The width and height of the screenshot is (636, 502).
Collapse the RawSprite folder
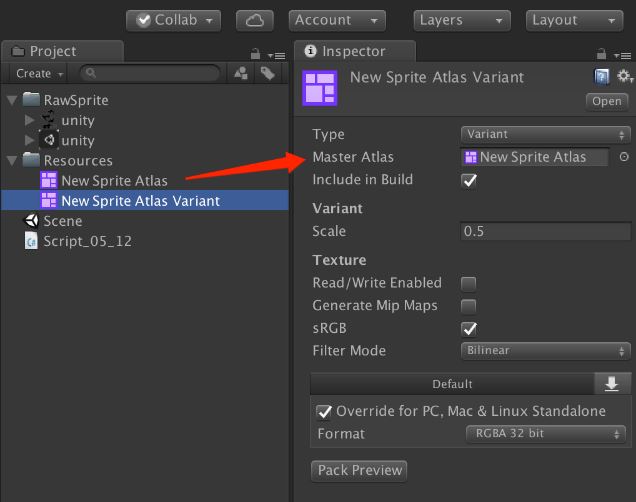coord(12,100)
